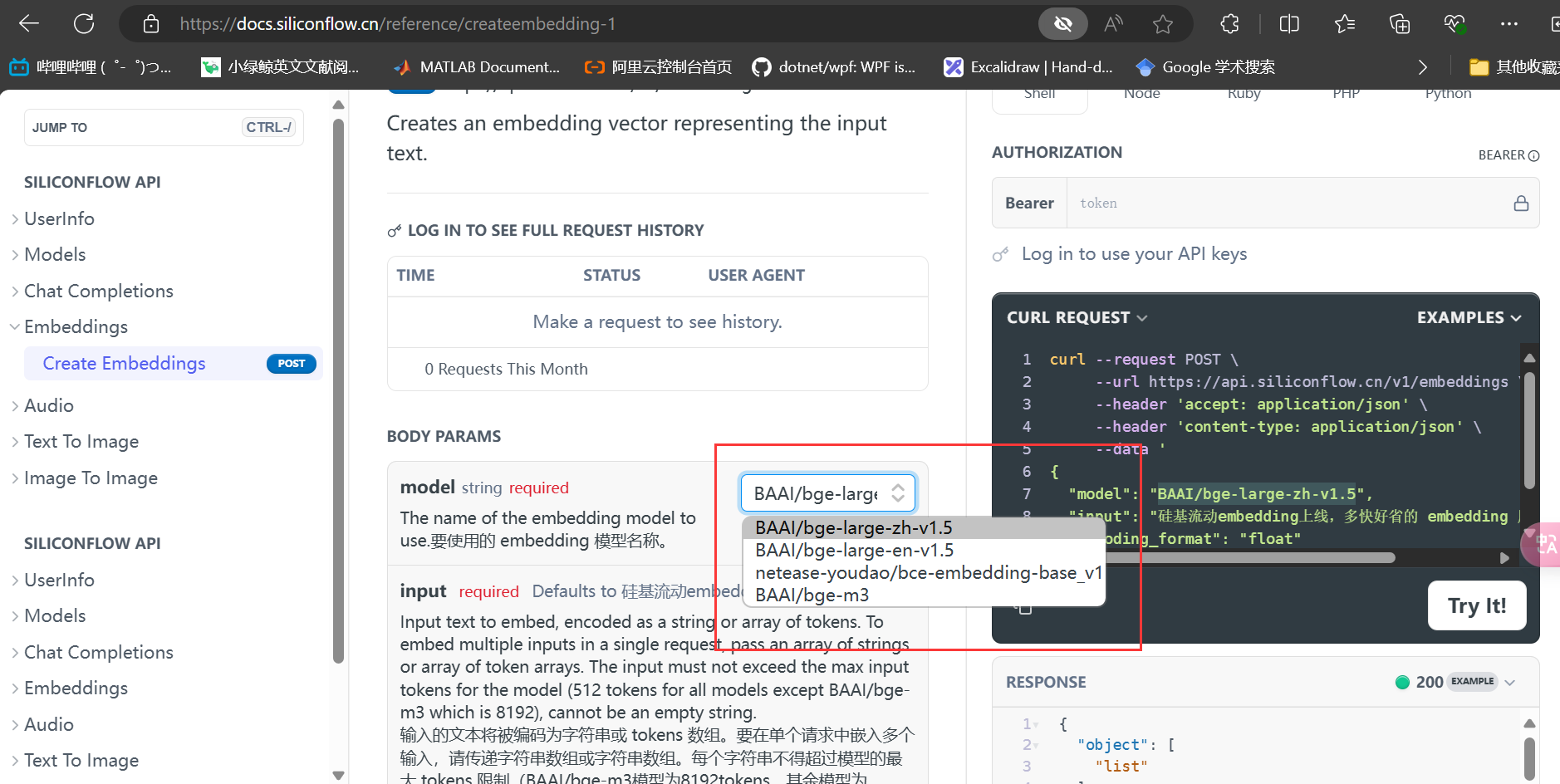Open the EXAMPLES dropdown
The width and height of the screenshot is (1560, 784).
pyautogui.click(x=1469, y=317)
